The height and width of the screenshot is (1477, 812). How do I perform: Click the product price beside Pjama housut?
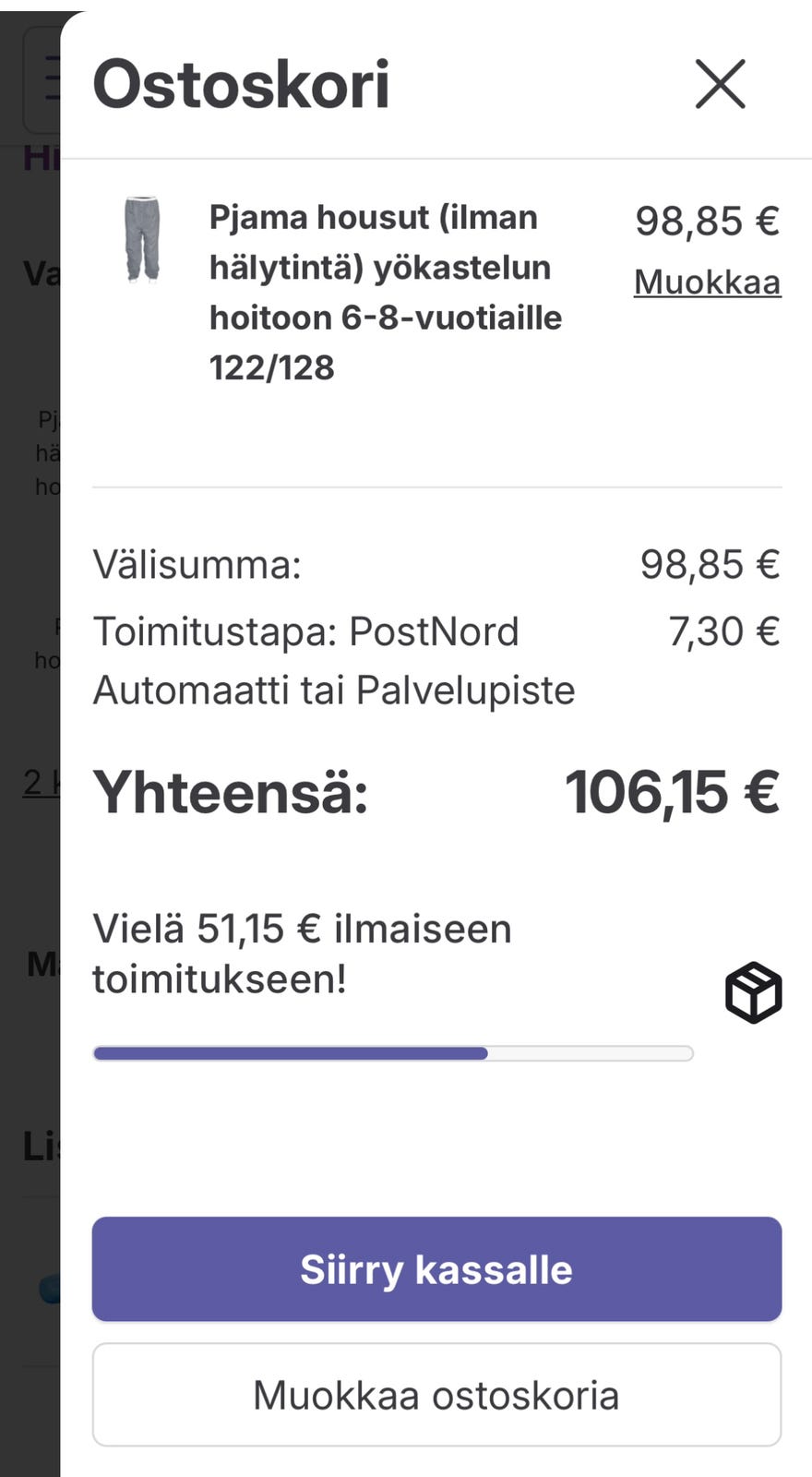pyautogui.click(x=707, y=222)
